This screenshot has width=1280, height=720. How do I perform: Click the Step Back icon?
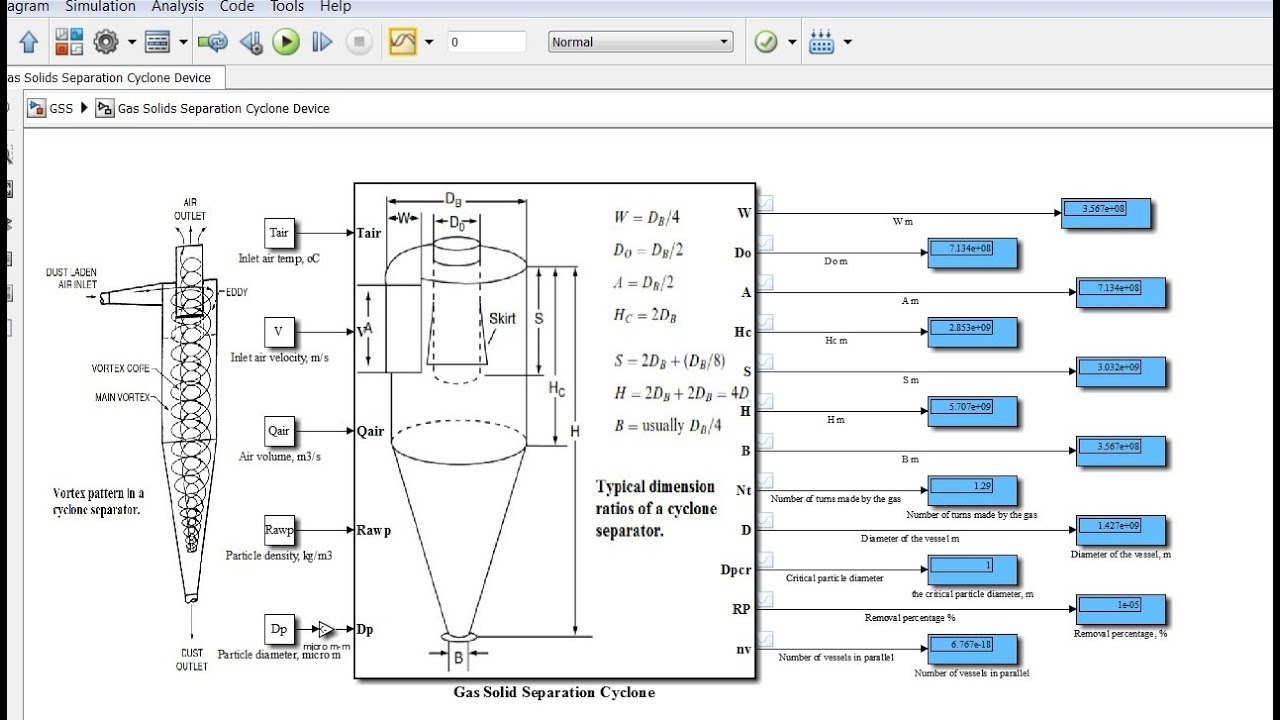251,42
